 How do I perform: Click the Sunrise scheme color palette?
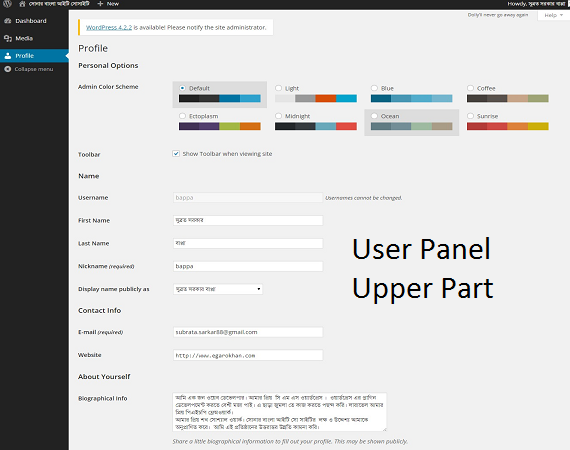point(507,126)
